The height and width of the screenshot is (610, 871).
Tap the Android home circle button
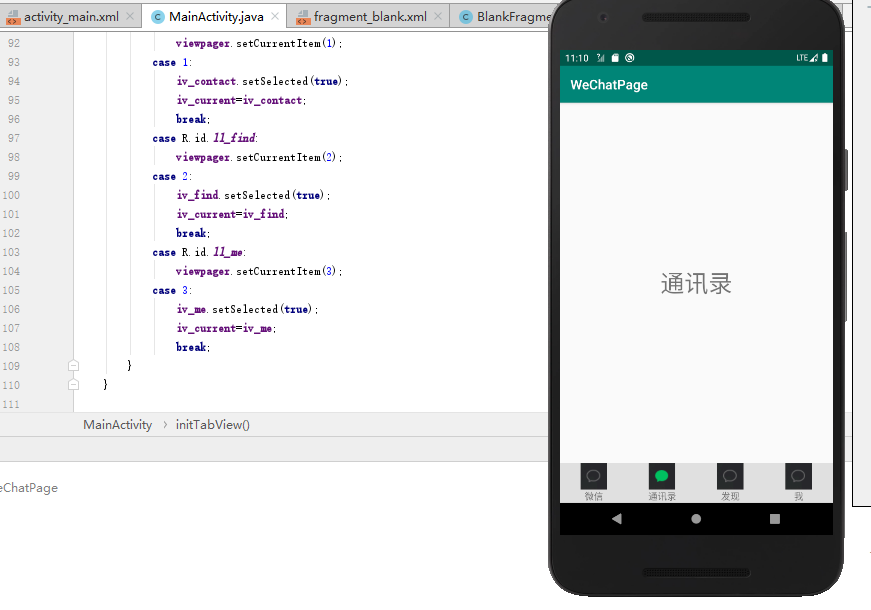[696, 519]
